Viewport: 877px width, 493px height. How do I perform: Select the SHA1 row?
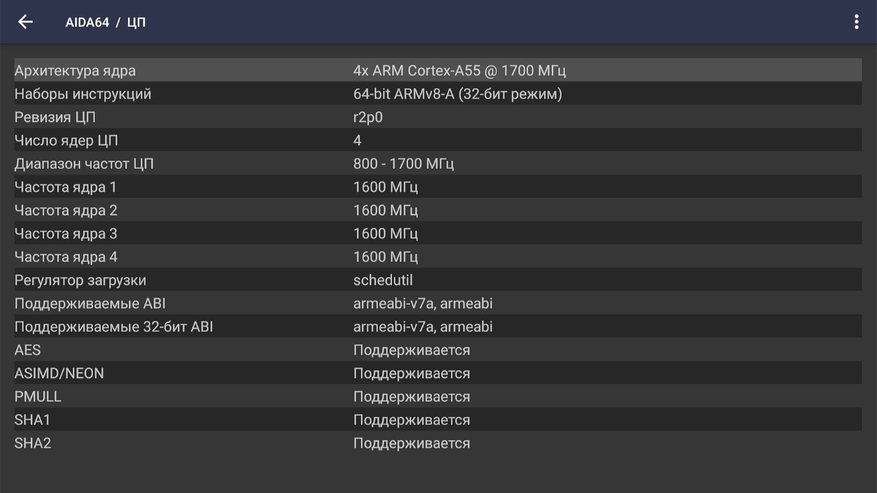pyautogui.click(x=437, y=420)
